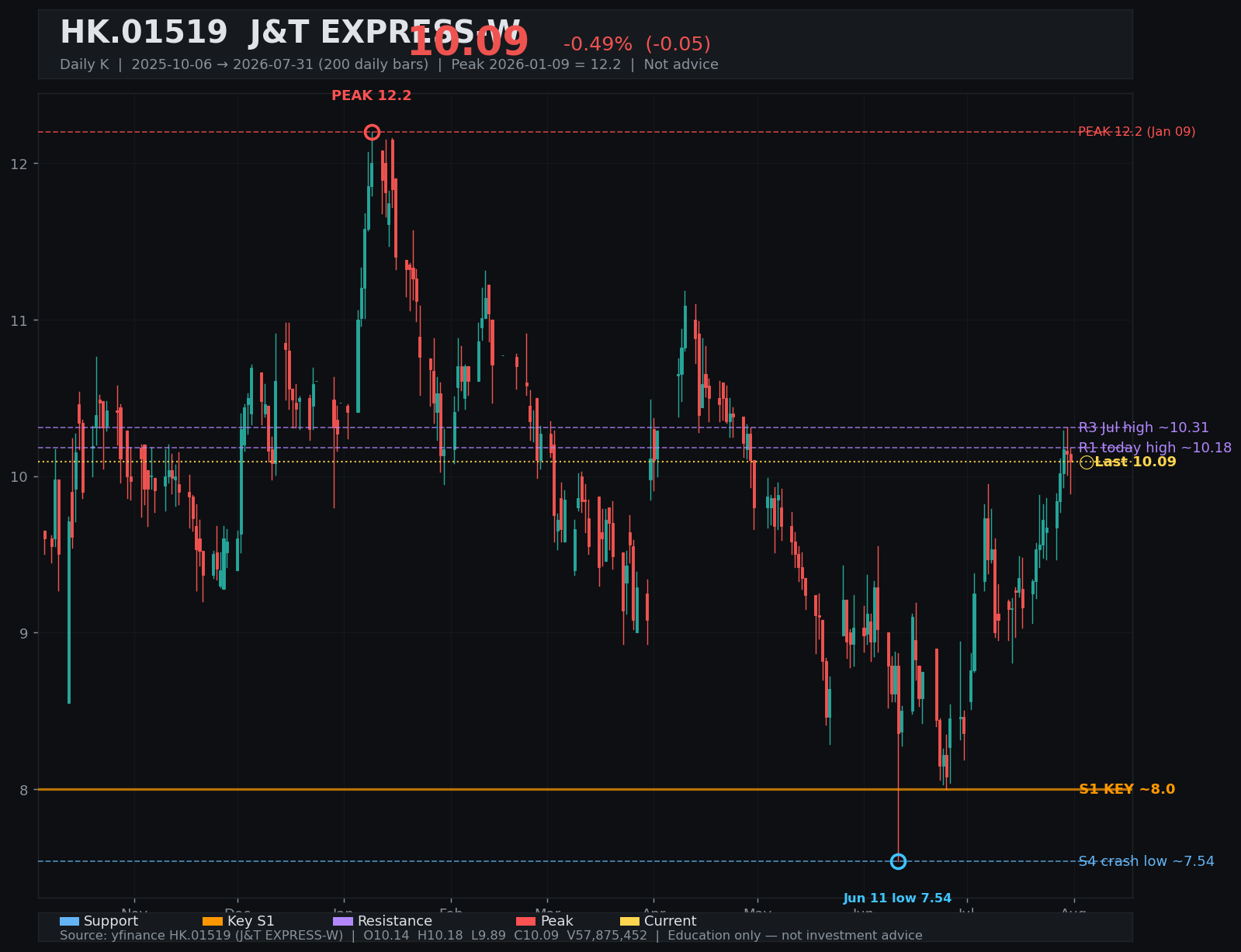Click the "Resistance" legend label

[395, 922]
